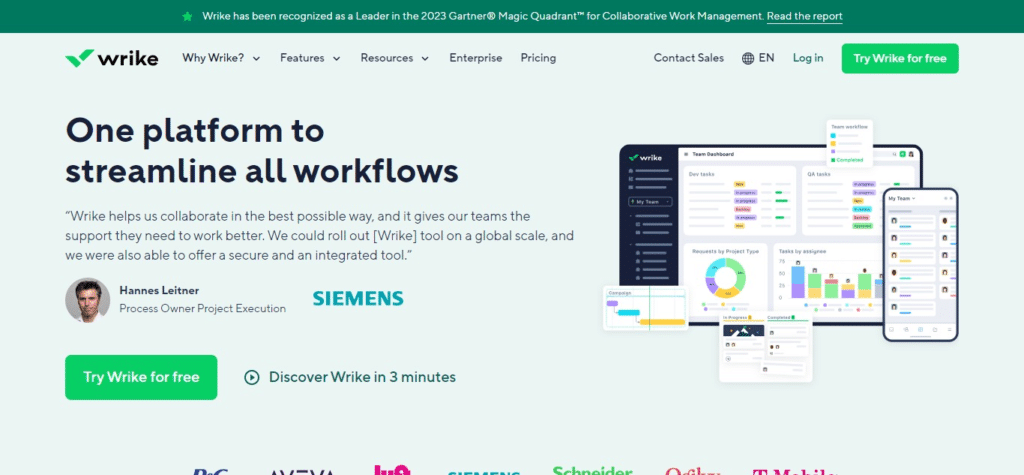Click the play icon beside Discover Wrike
Screen dimensions: 1024x475
point(252,377)
